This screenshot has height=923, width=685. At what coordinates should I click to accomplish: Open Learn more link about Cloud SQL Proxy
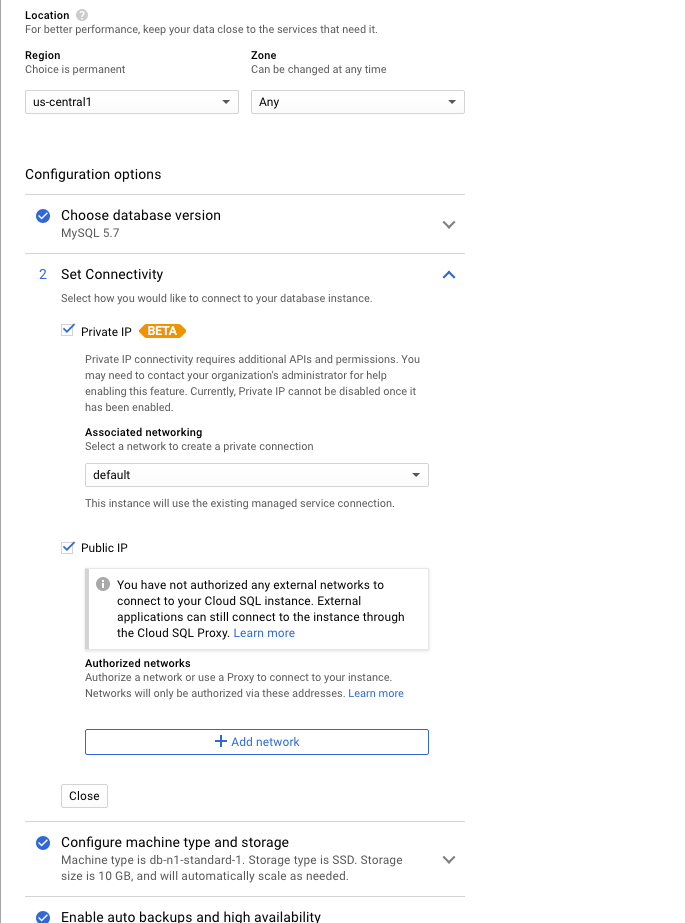(264, 633)
